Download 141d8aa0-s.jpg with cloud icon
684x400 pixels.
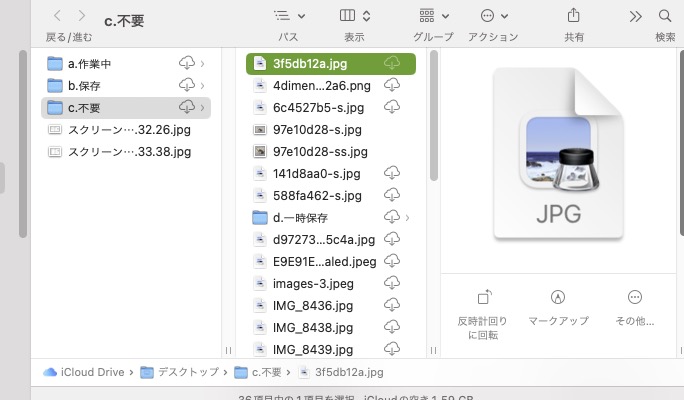[392, 173]
